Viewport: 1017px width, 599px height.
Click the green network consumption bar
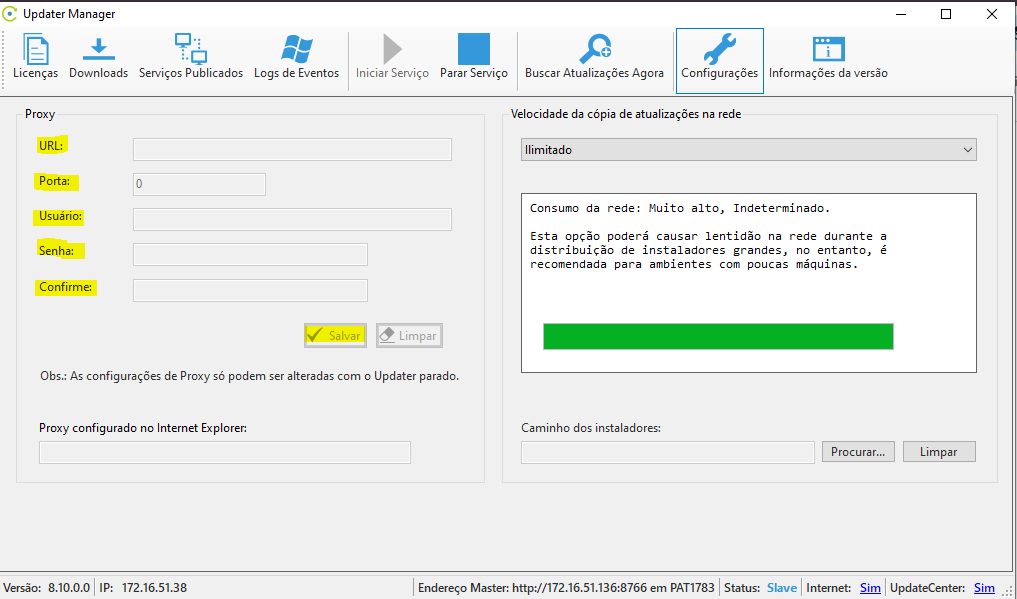[x=717, y=336]
